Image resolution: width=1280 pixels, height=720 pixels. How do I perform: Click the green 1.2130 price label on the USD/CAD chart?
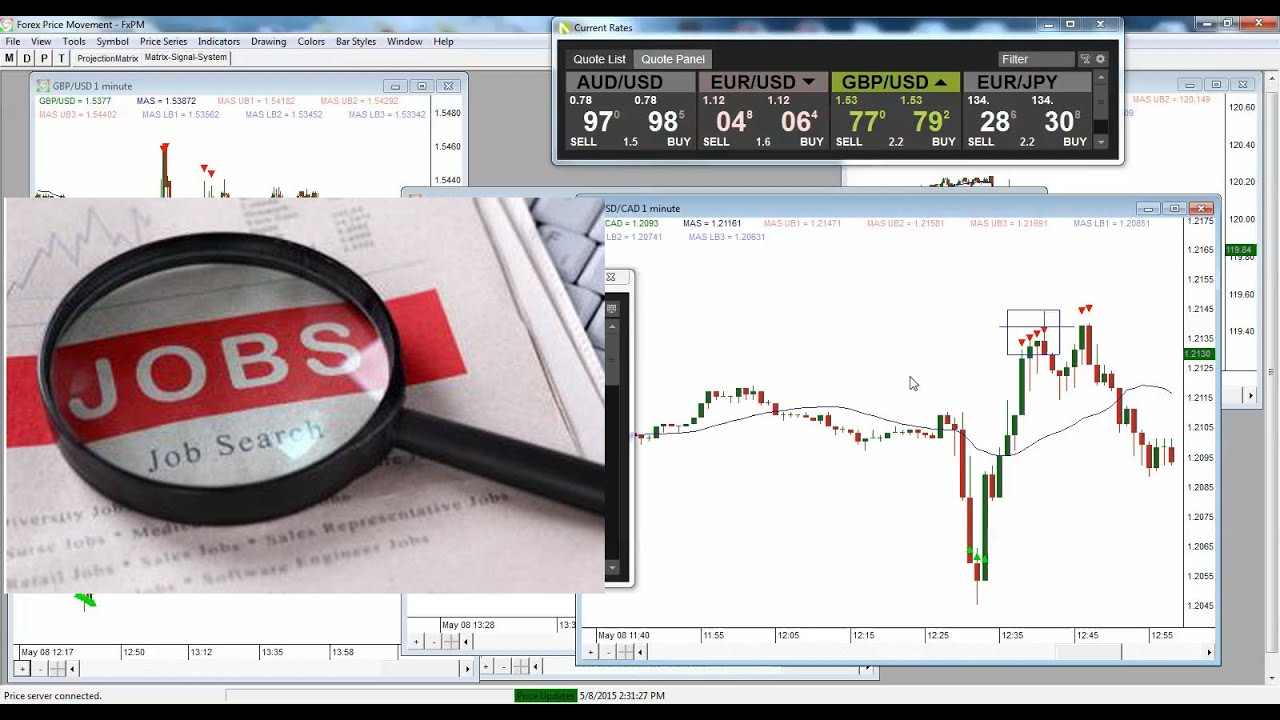(x=1198, y=354)
